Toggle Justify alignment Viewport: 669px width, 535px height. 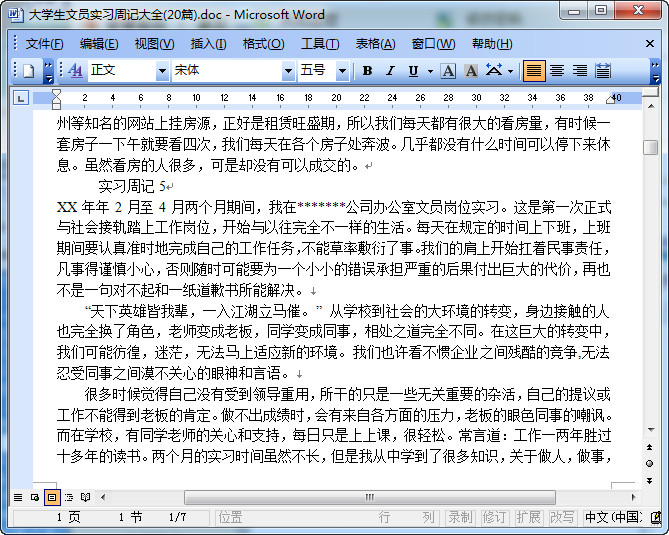point(534,71)
